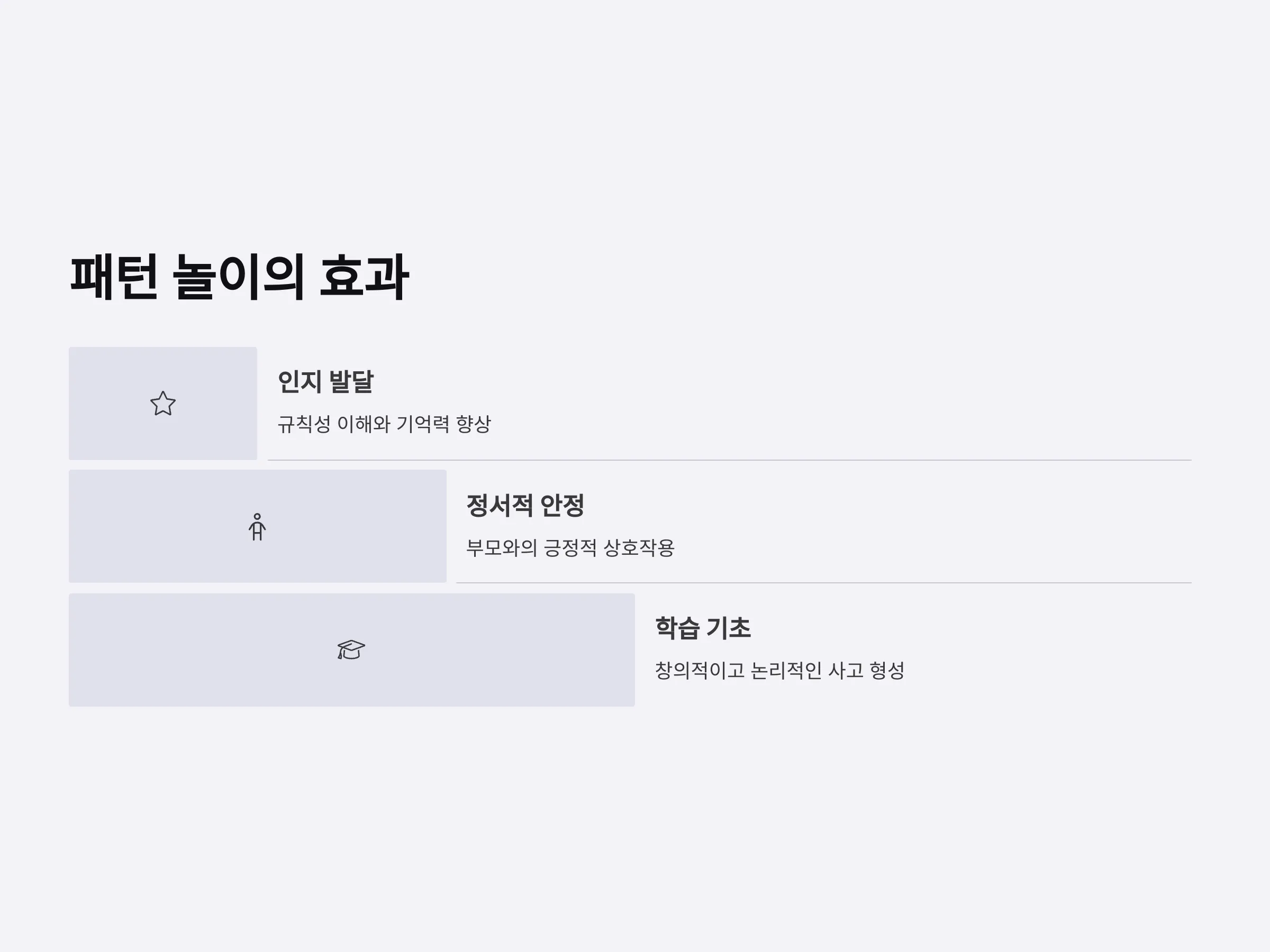Select the divider line below 정서적 안정 description
This screenshot has height=952, width=1270.
824,583
